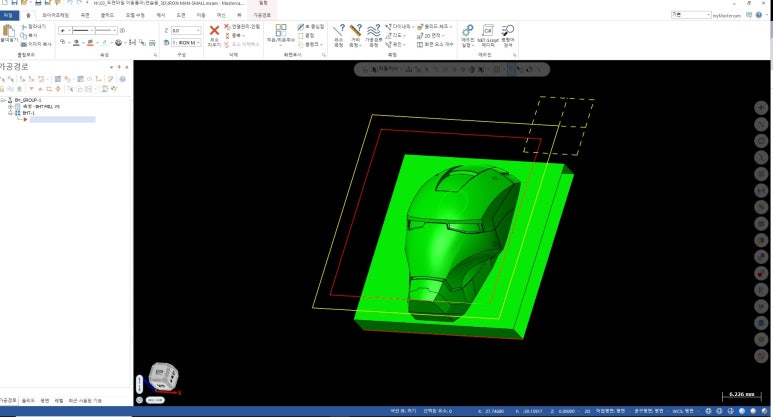The image size is (773, 417).
Task: Collapse the BHT-1 toolpath group node
Action: coord(10,113)
